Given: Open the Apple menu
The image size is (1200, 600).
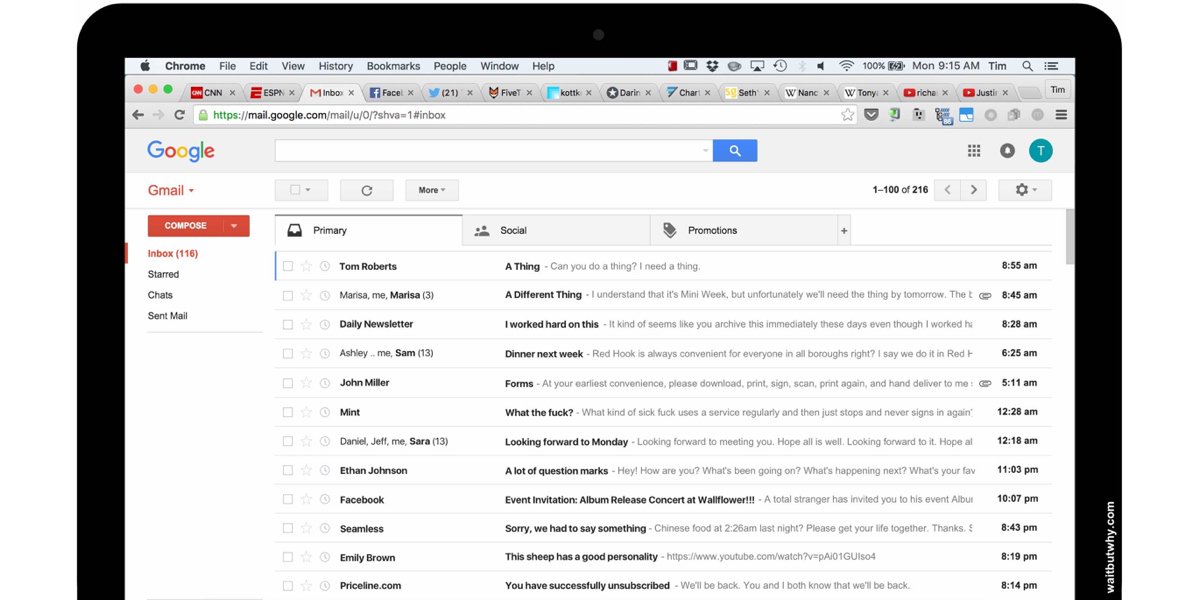Looking at the screenshot, I should click(145, 66).
